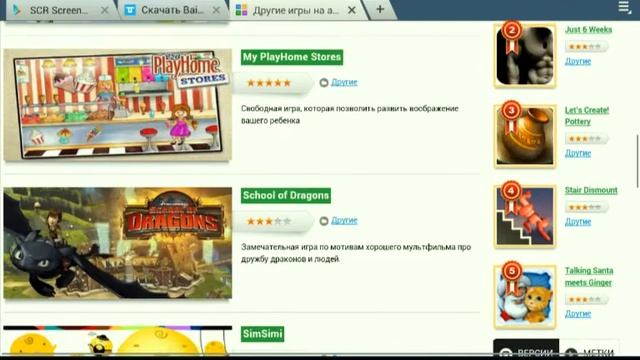Open the School of Dragons banner image
The width and height of the screenshot is (640, 360).
pos(118,243)
